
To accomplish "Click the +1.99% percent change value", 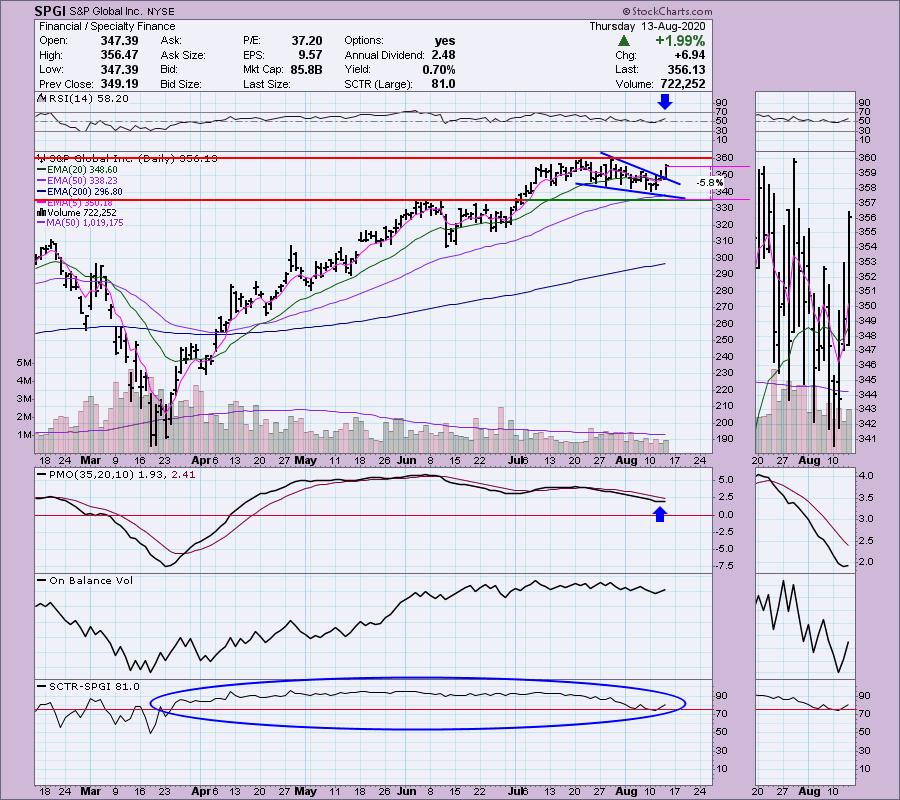I will 680,41.
